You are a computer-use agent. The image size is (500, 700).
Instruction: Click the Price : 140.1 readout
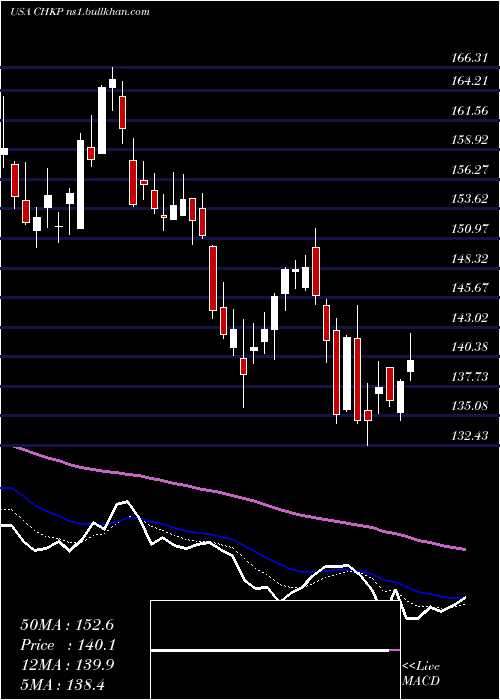tap(68, 645)
